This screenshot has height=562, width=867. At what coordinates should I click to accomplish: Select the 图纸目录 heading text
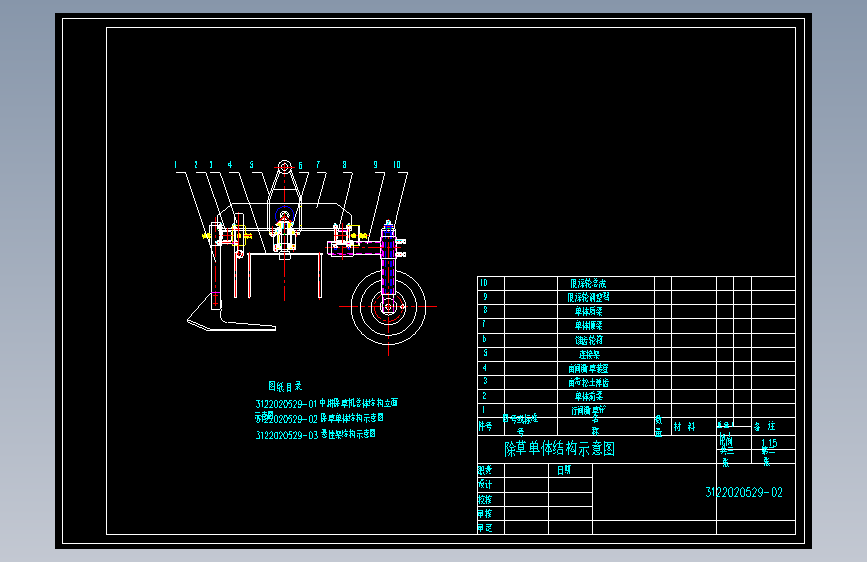(285, 386)
